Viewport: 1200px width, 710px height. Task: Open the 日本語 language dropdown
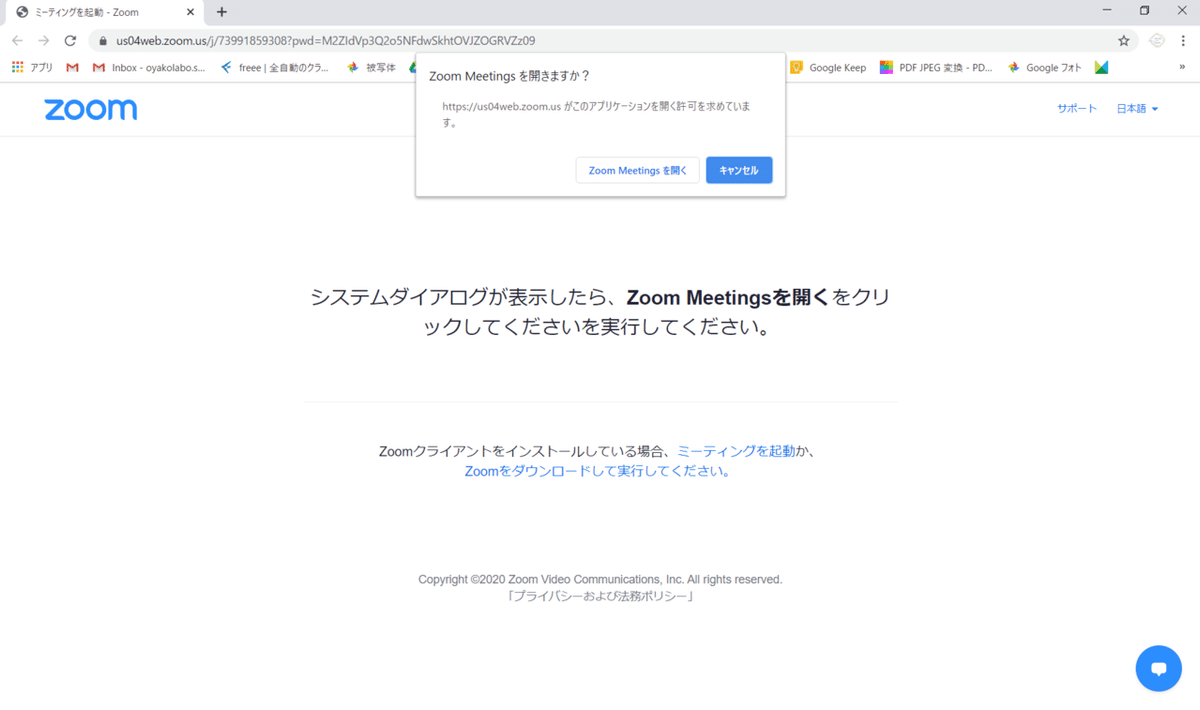click(x=1136, y=108)
